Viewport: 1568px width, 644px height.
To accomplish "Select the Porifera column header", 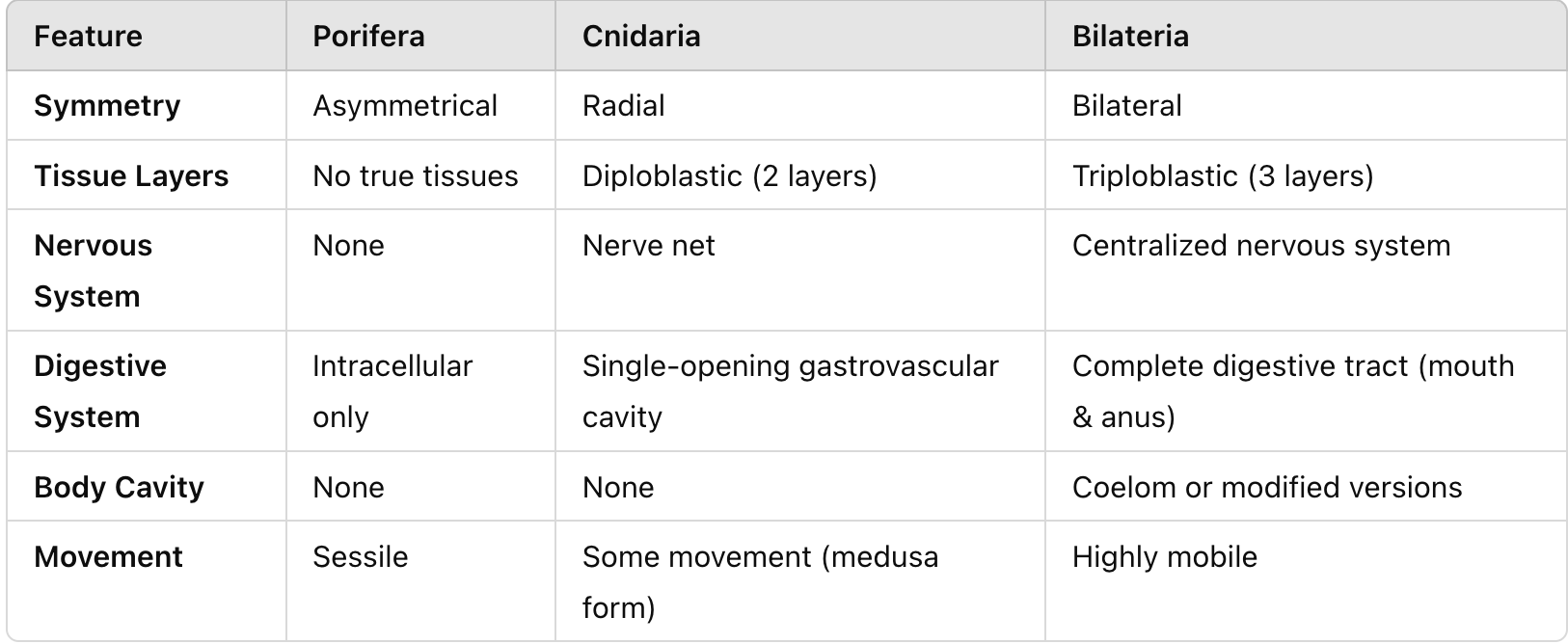I will (x=368, y=37).
